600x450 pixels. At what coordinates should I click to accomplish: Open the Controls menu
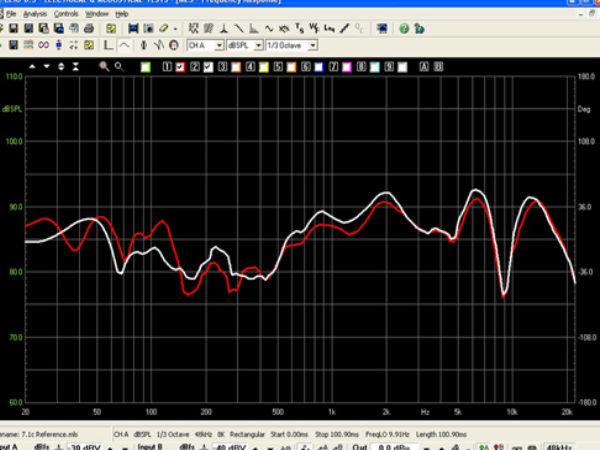pyautogui.click(x=66, y=15)
